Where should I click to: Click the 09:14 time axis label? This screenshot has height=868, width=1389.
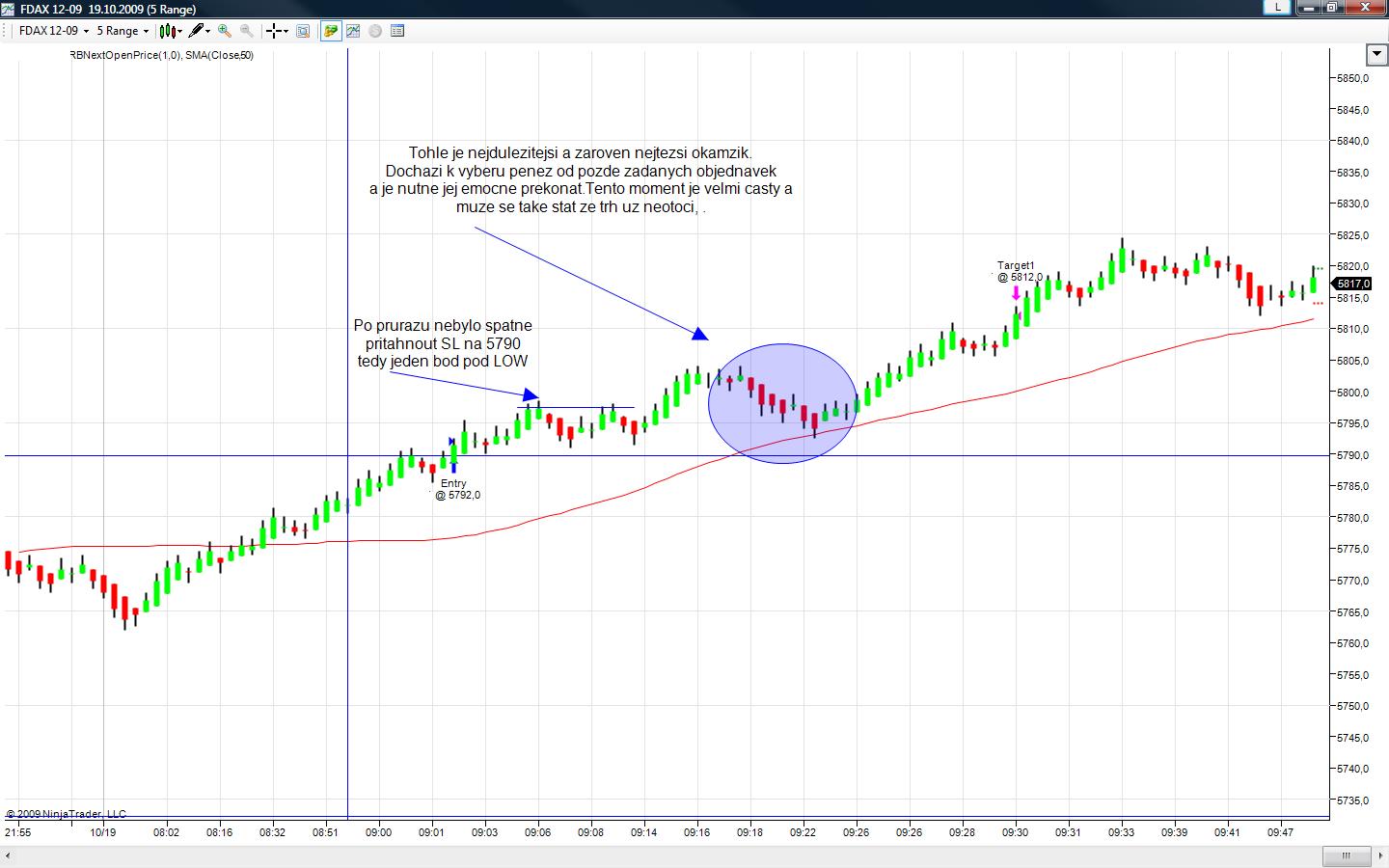[x=643, y=832]
